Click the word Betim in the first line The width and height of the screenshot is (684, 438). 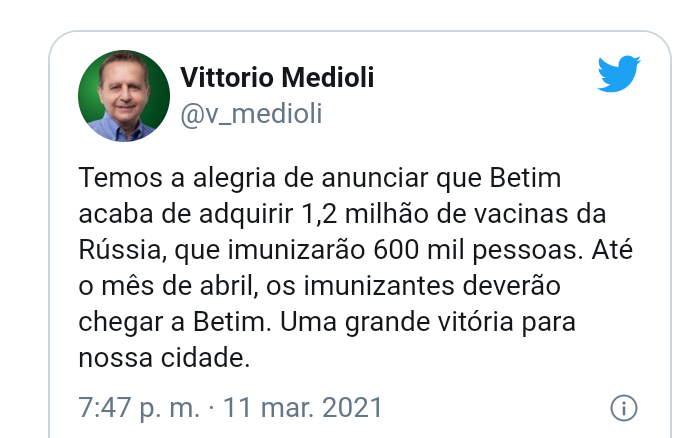pyautogui.click(x=525, y=178)
